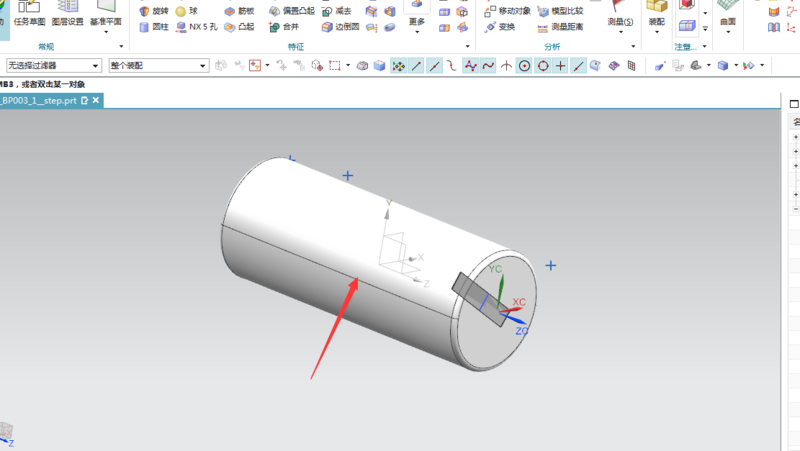Click the 变换 (Transform) tool

(500, 27)
